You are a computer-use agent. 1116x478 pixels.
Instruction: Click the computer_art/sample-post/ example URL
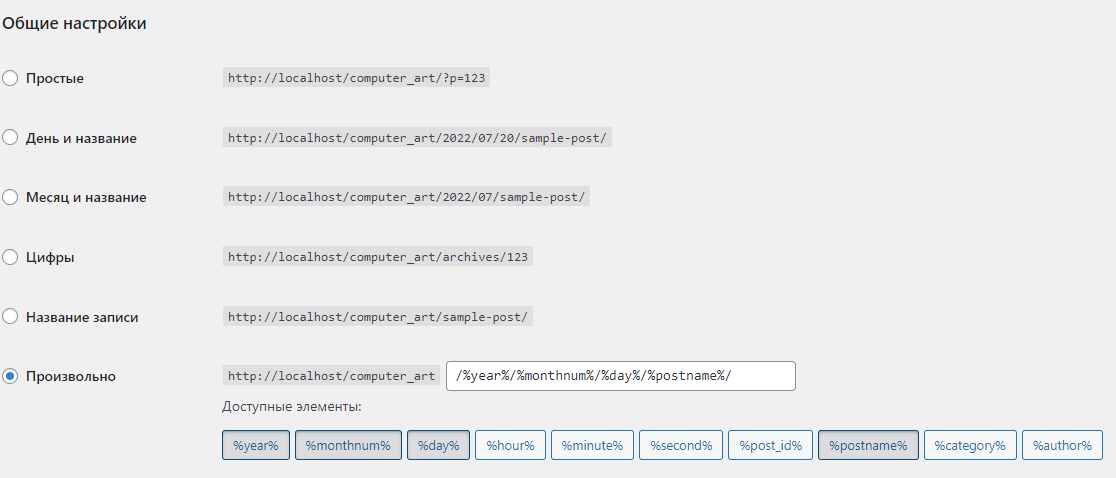378,317
